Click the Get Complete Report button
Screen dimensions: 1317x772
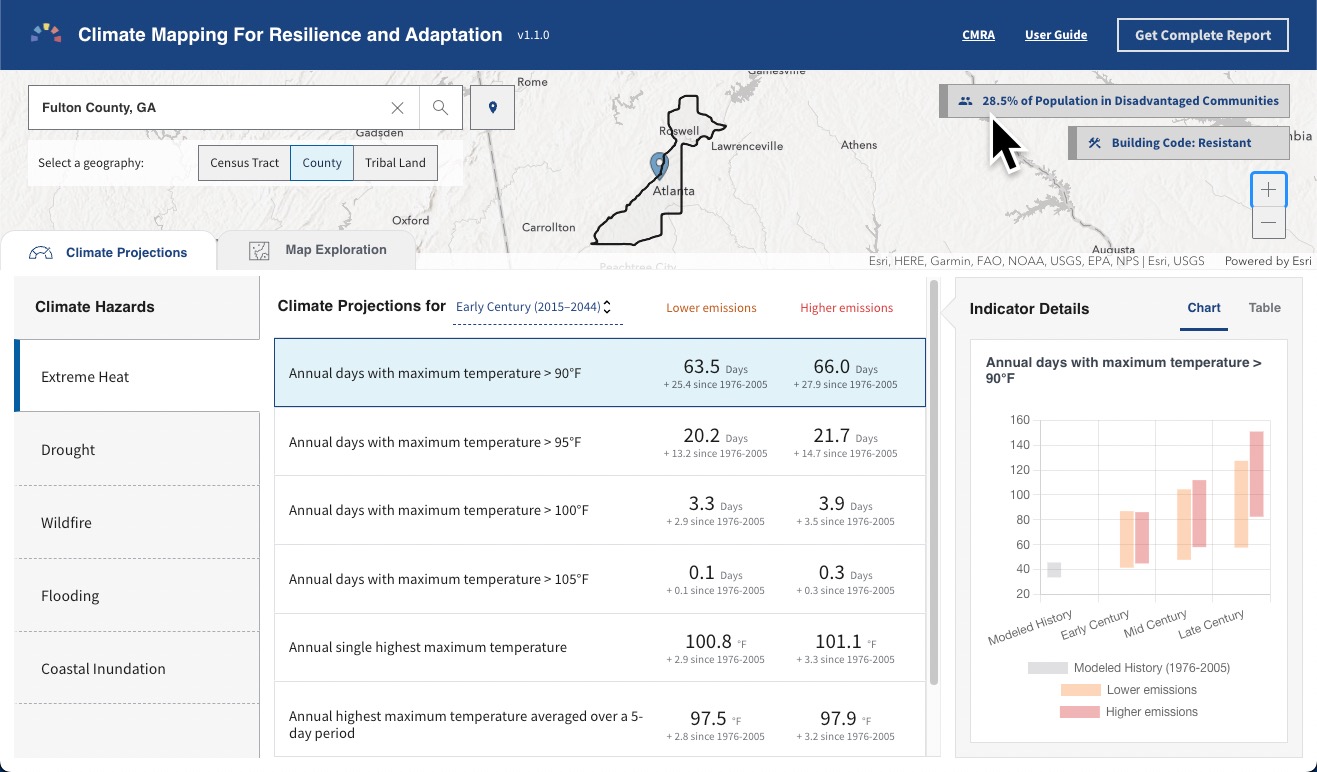[1202, 34]
